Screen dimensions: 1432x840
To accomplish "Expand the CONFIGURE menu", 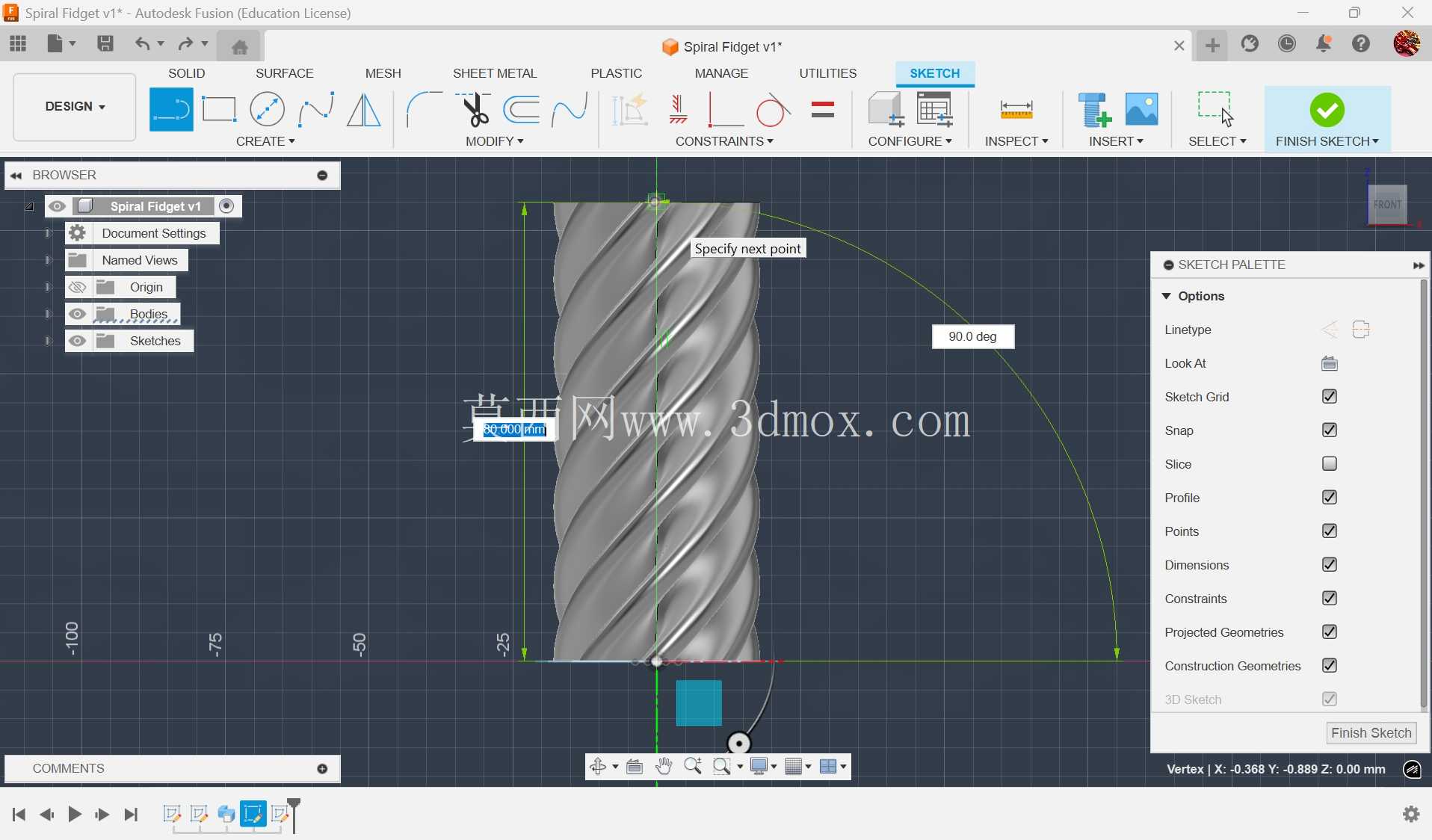I will [910, 141].
